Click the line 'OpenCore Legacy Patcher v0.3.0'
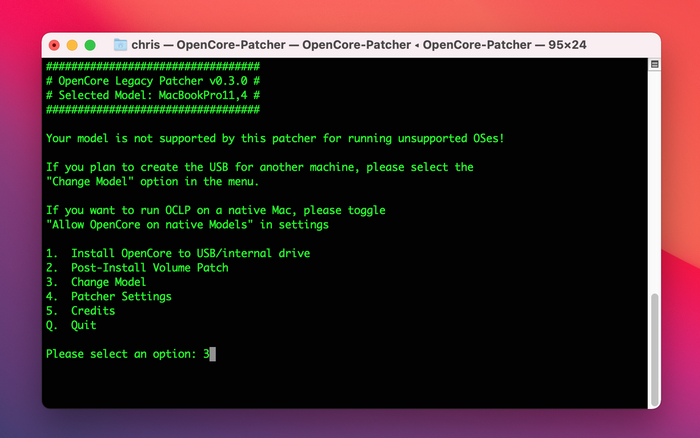The image size is (700, 438). (153, 81)
